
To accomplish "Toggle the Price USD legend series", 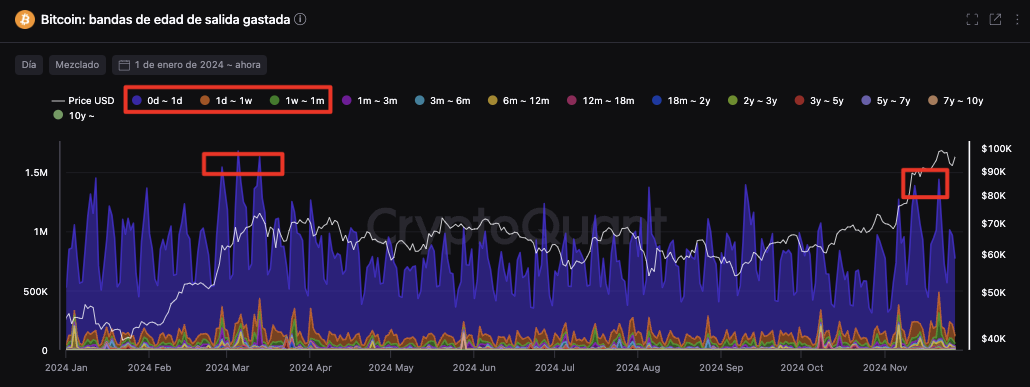I will point(83,101).
